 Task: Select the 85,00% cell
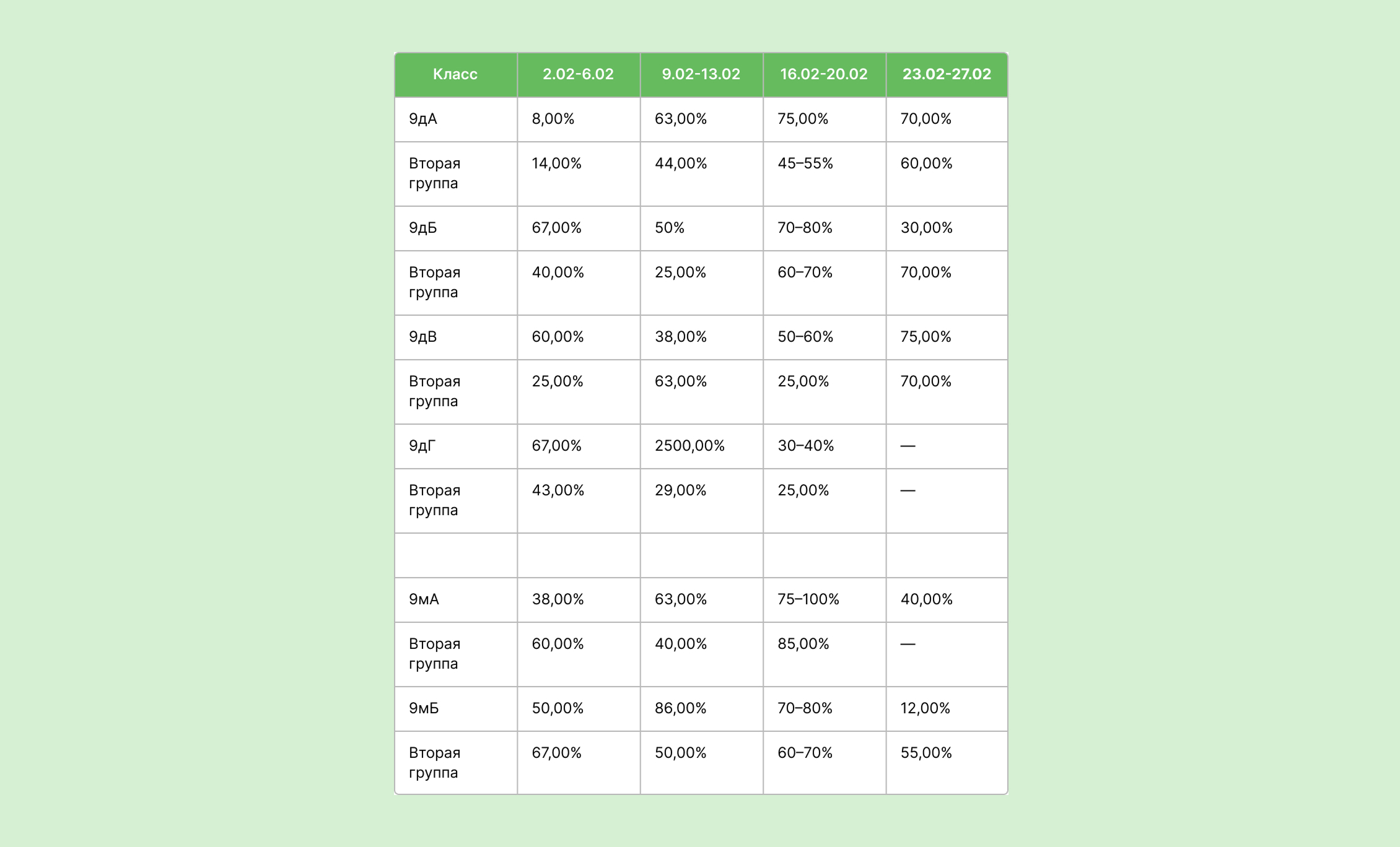825,654
